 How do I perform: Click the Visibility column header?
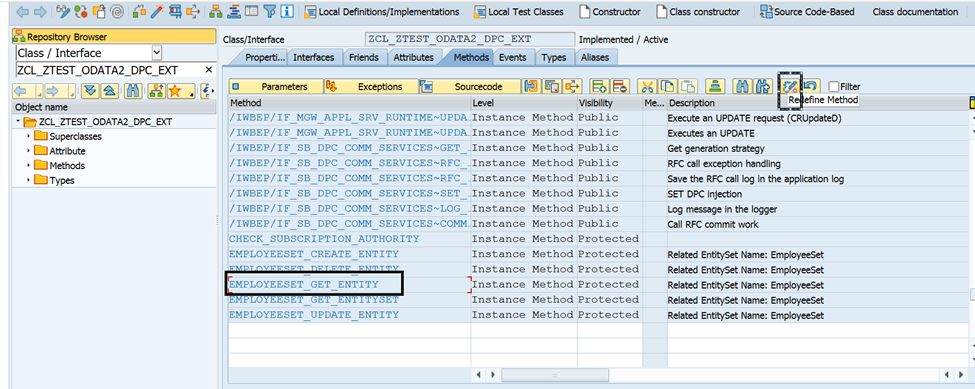(608, 103)
